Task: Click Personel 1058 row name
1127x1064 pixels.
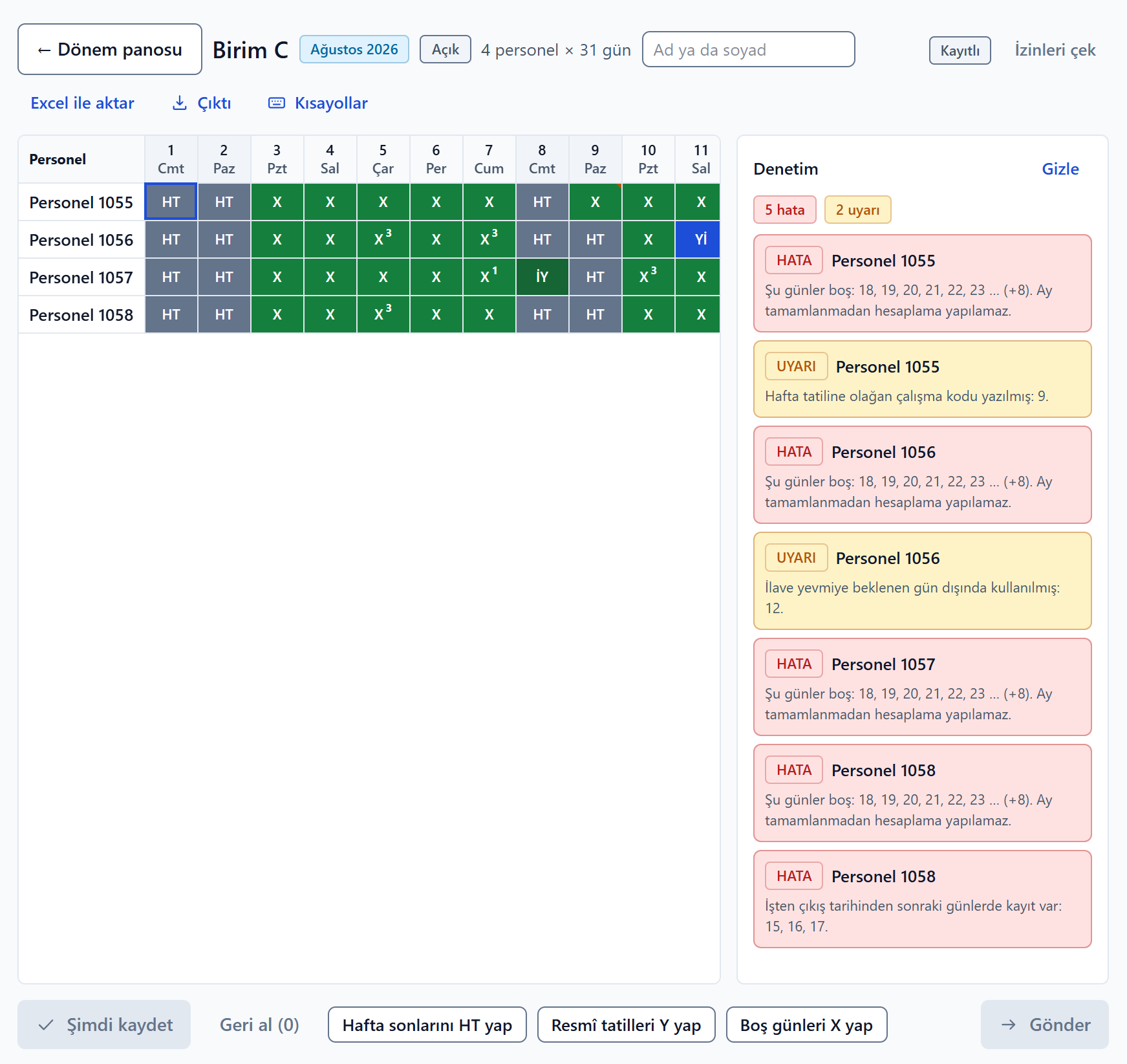Action: click(81, 315)
